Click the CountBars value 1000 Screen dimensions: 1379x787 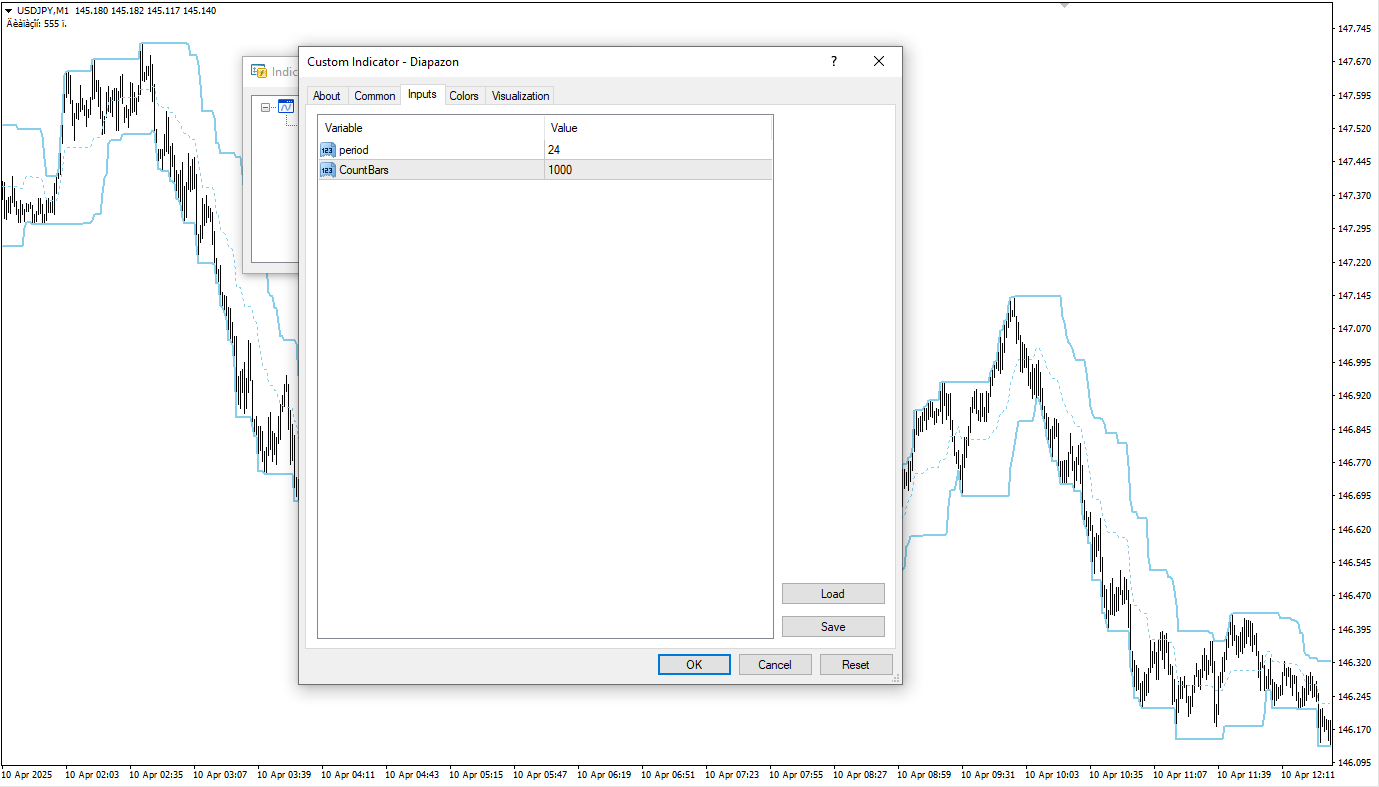pyautogui.click(x=560, y=170)
